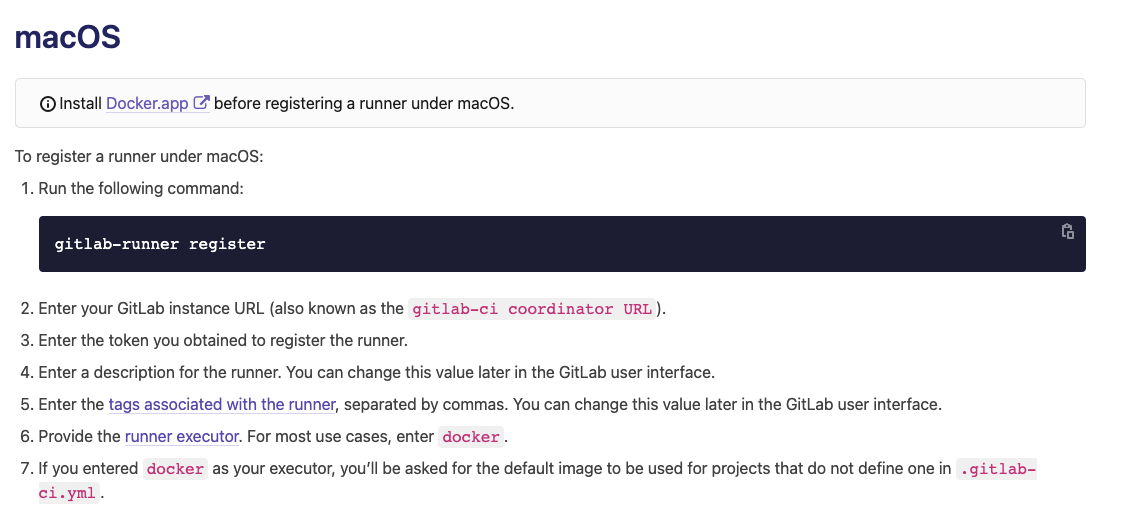Click the 'Enter a description for the runner' step

pyautogui.click(x=160, y=373)
